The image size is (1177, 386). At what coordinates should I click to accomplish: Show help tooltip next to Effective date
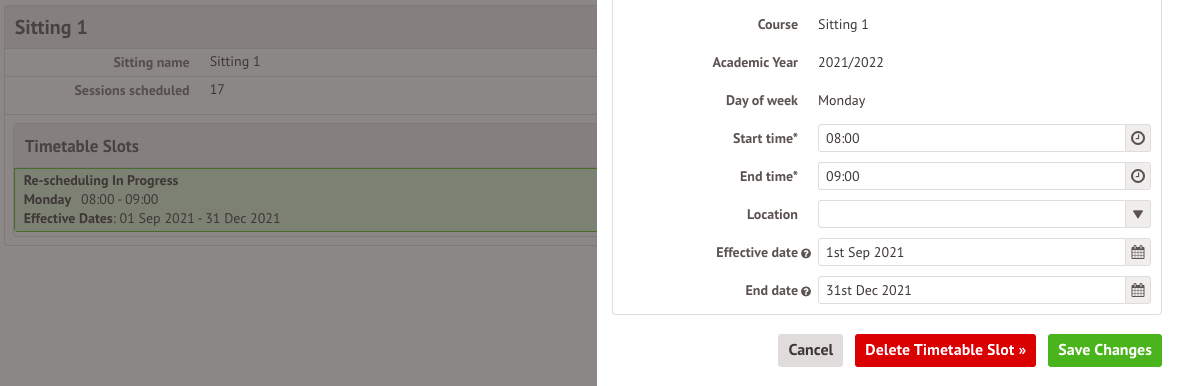805,254
